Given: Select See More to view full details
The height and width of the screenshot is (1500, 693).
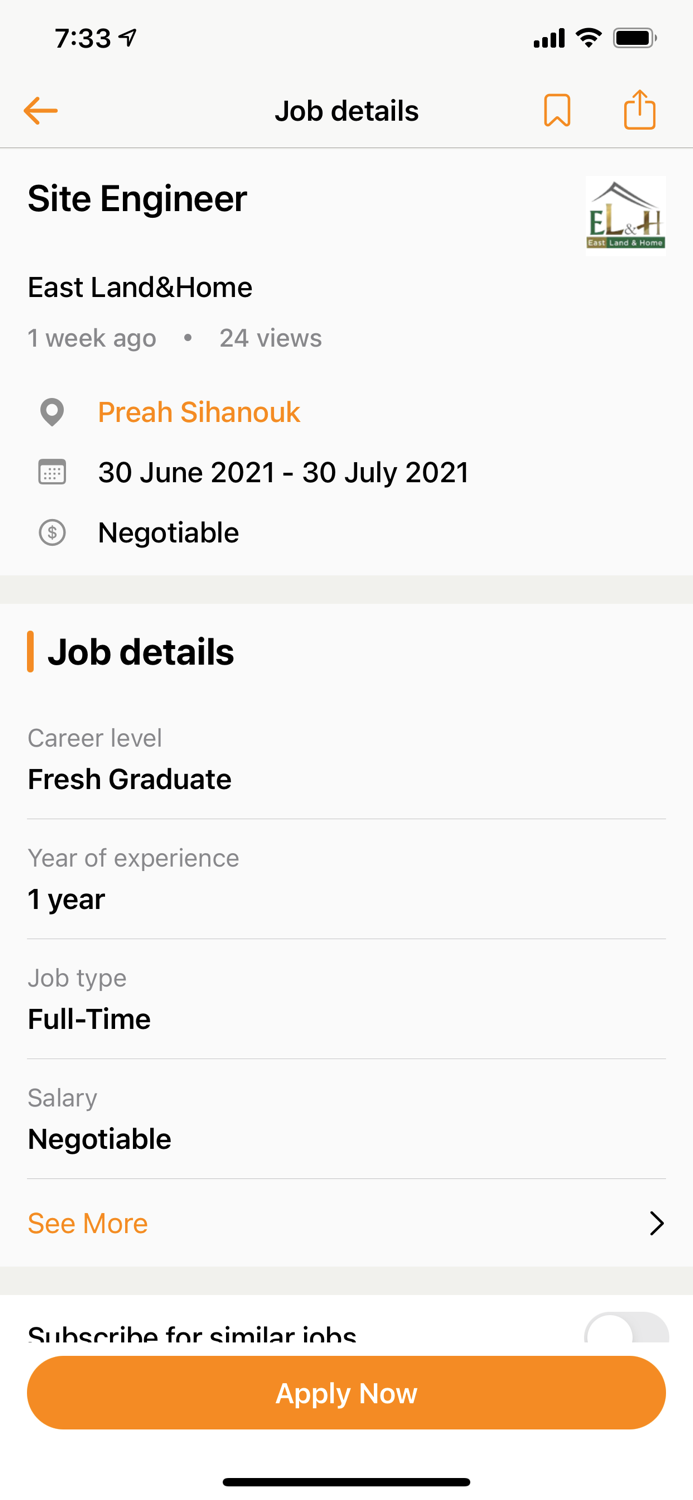Looking at the screenshot, I should (87, 1223).
